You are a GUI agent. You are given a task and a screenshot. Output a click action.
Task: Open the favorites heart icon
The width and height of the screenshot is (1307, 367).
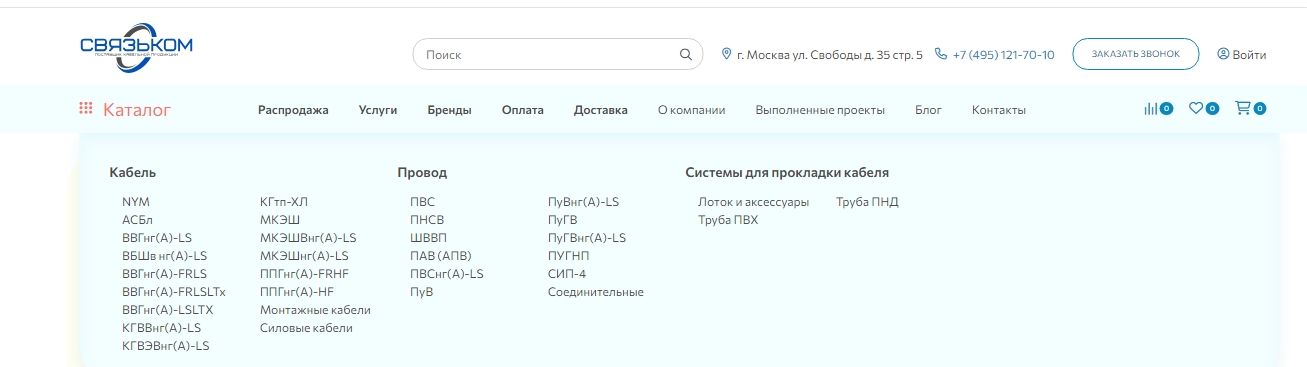click(1195, 108)
